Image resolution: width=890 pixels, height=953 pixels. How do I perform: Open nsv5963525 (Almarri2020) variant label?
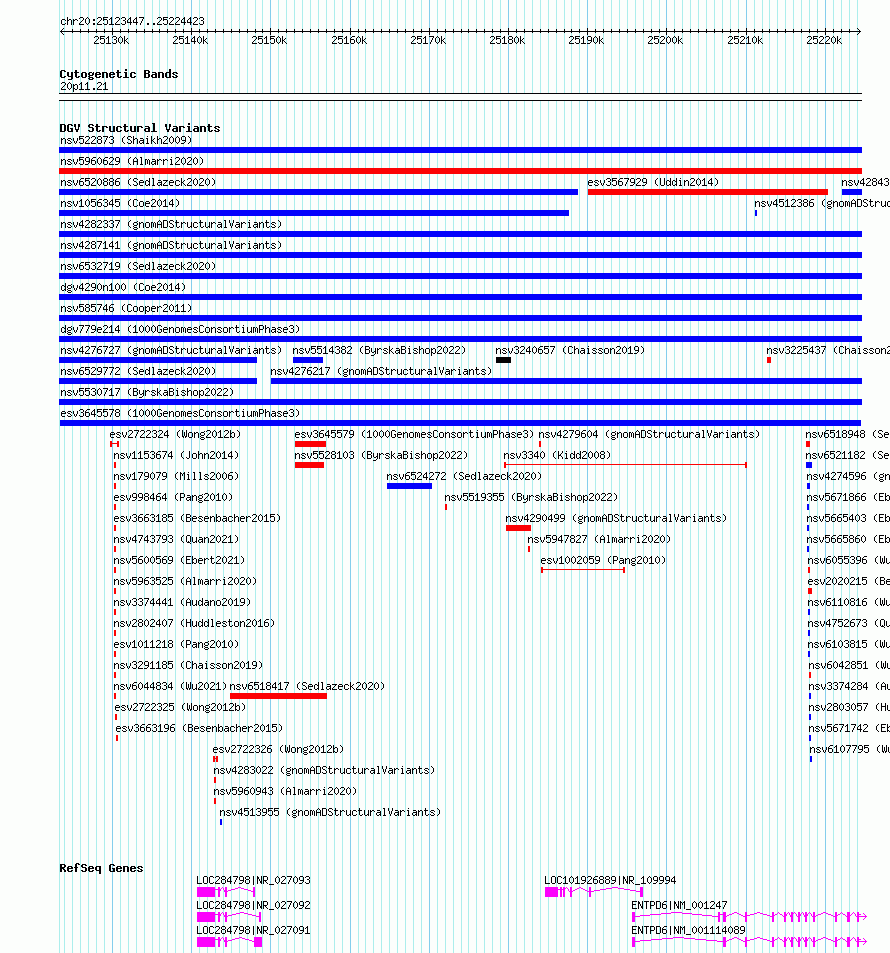click(185, 581)
